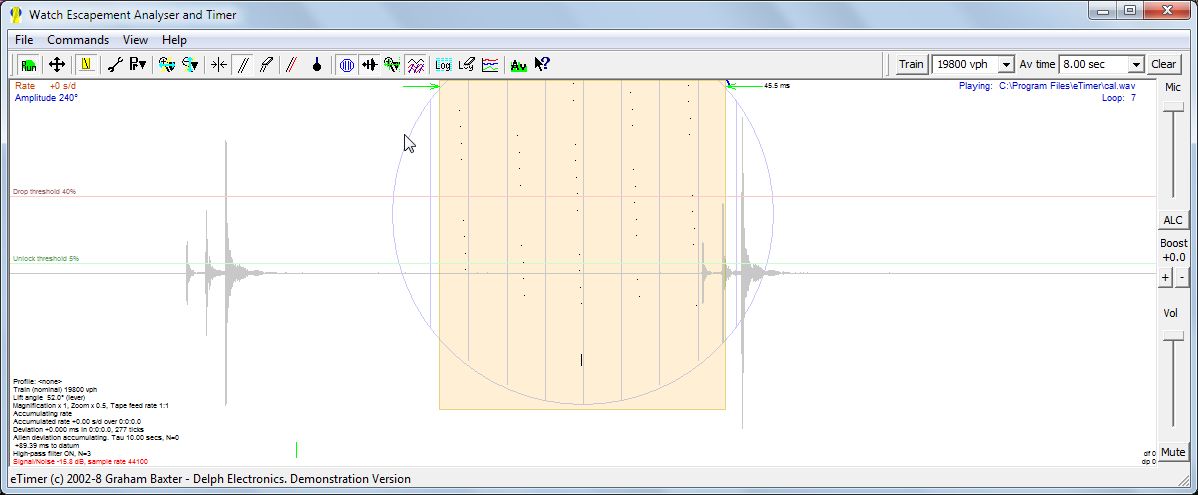This screenshot has width=1198, height=495.
Task: Toggle the yellow highlighted toolbar button
Action: tap(86, 64)
